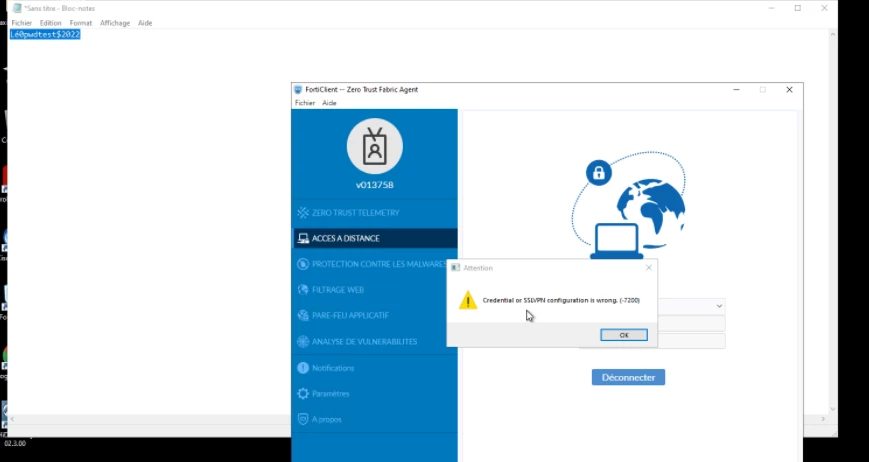
Task: Click the Pare-feu applicatif icon
Action: [x=303, y=316]
